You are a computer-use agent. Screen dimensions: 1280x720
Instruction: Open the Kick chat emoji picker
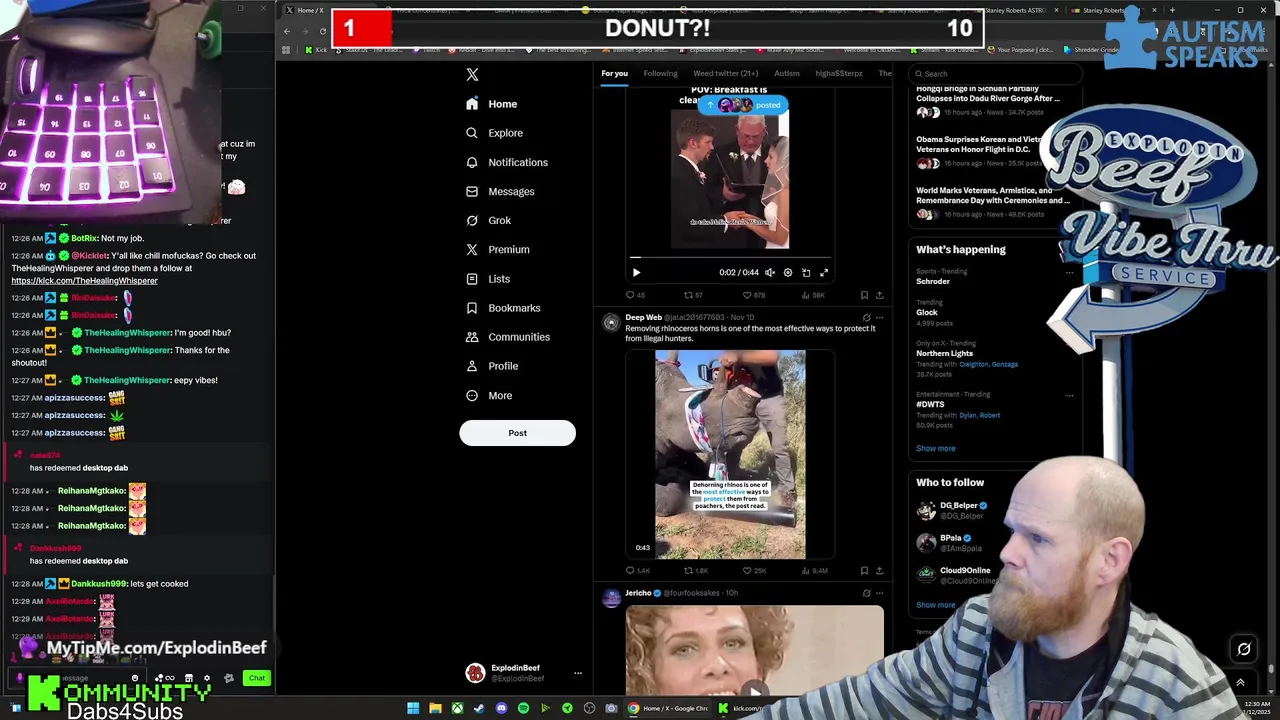tap(135, 678)
